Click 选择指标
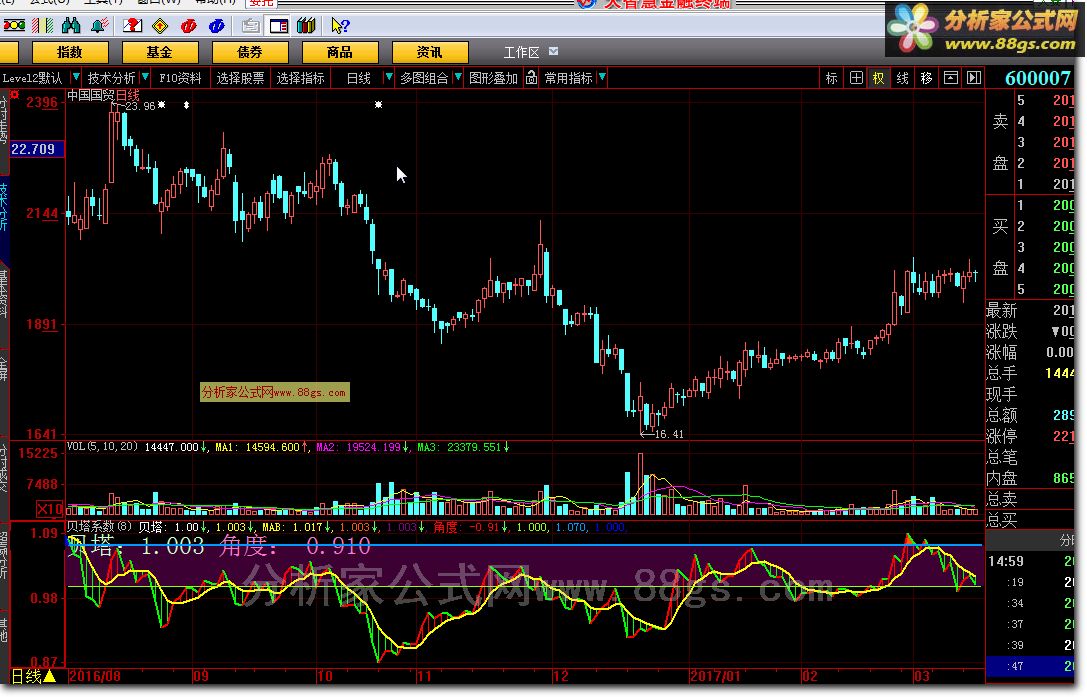 click(300, 78)
